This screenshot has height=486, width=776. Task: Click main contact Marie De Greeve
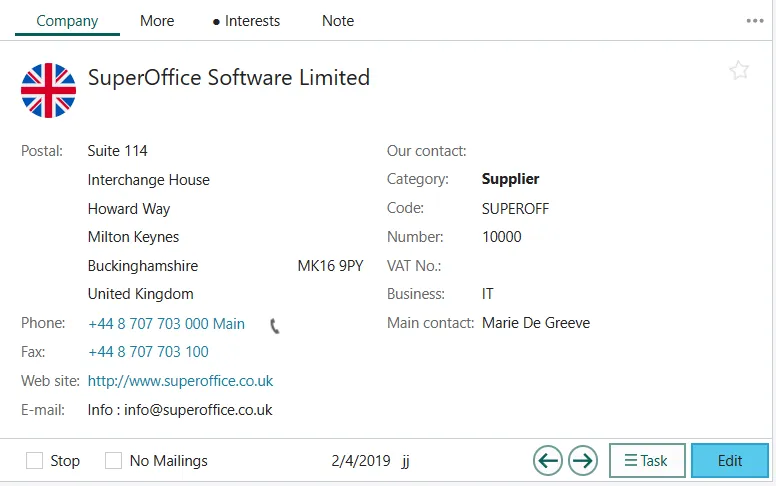536,323
